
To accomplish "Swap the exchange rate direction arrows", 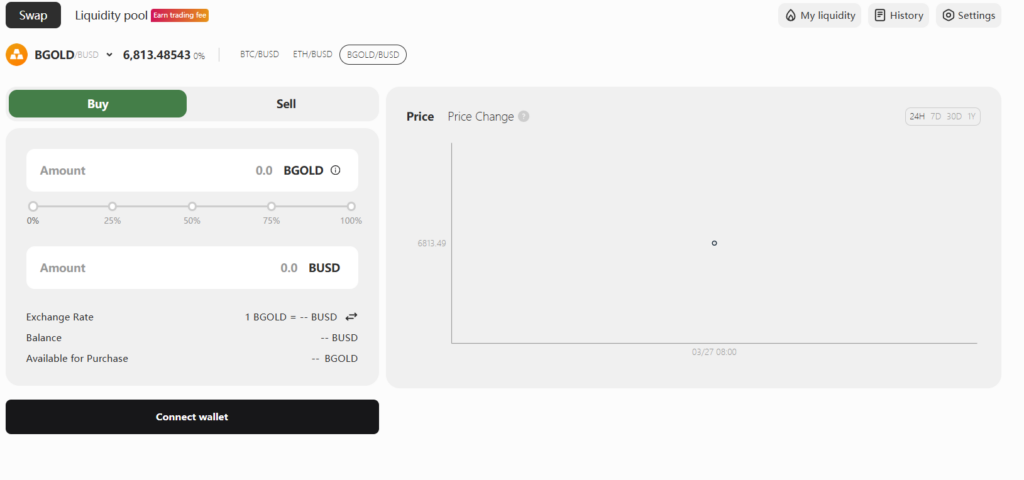I will pos(351,317).
